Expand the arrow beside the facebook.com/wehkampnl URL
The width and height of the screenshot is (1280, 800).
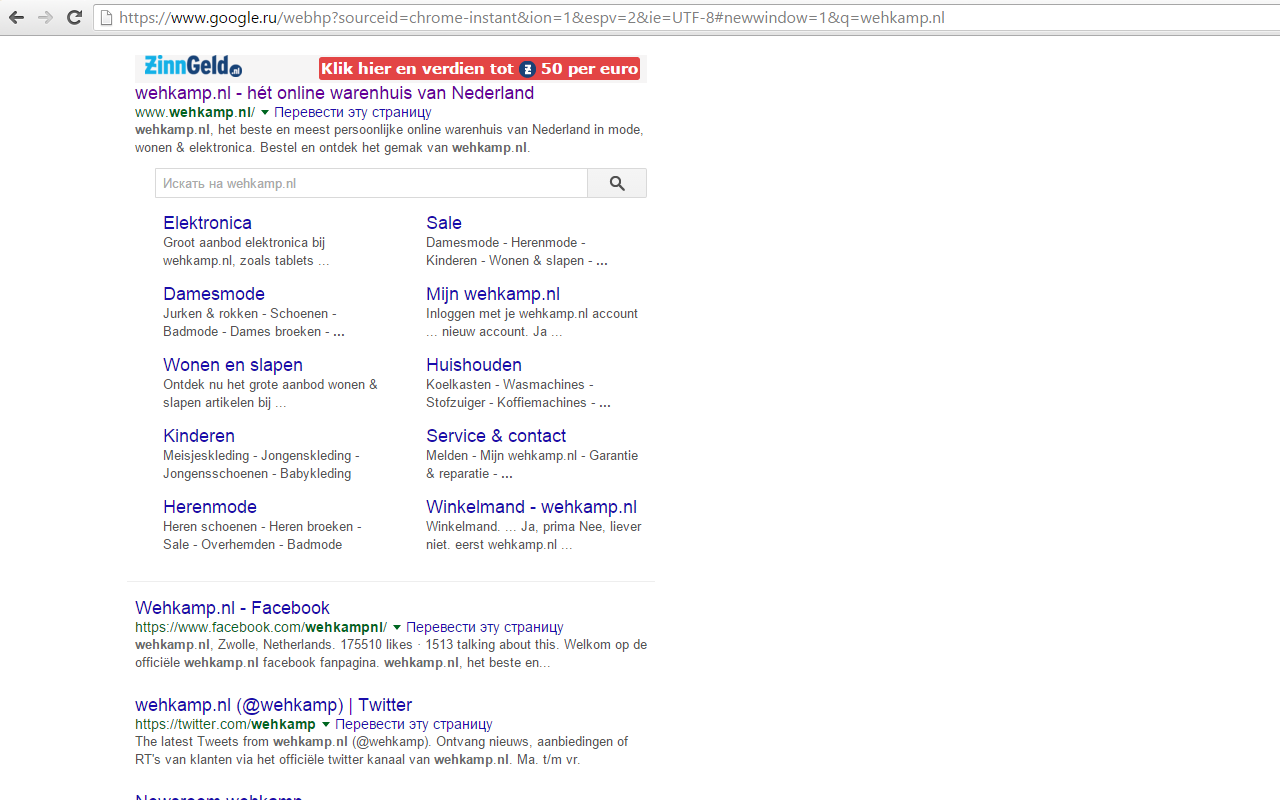point(397,628)
